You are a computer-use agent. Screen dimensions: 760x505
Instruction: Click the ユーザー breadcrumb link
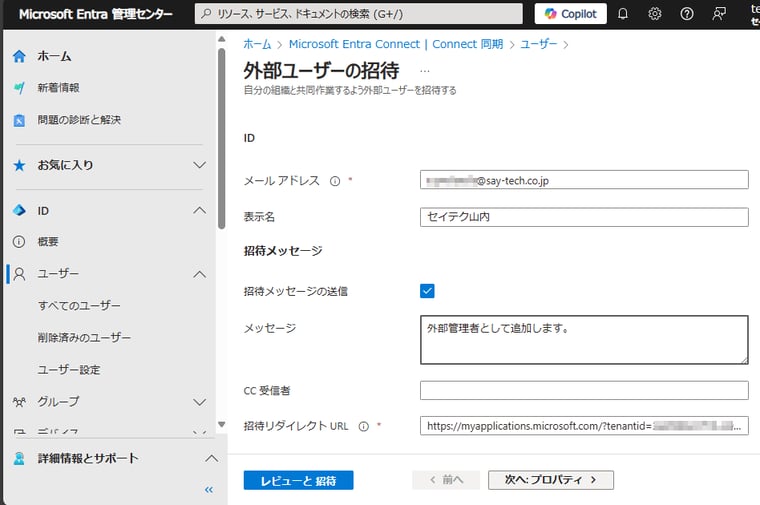click(x=538, y=44)
